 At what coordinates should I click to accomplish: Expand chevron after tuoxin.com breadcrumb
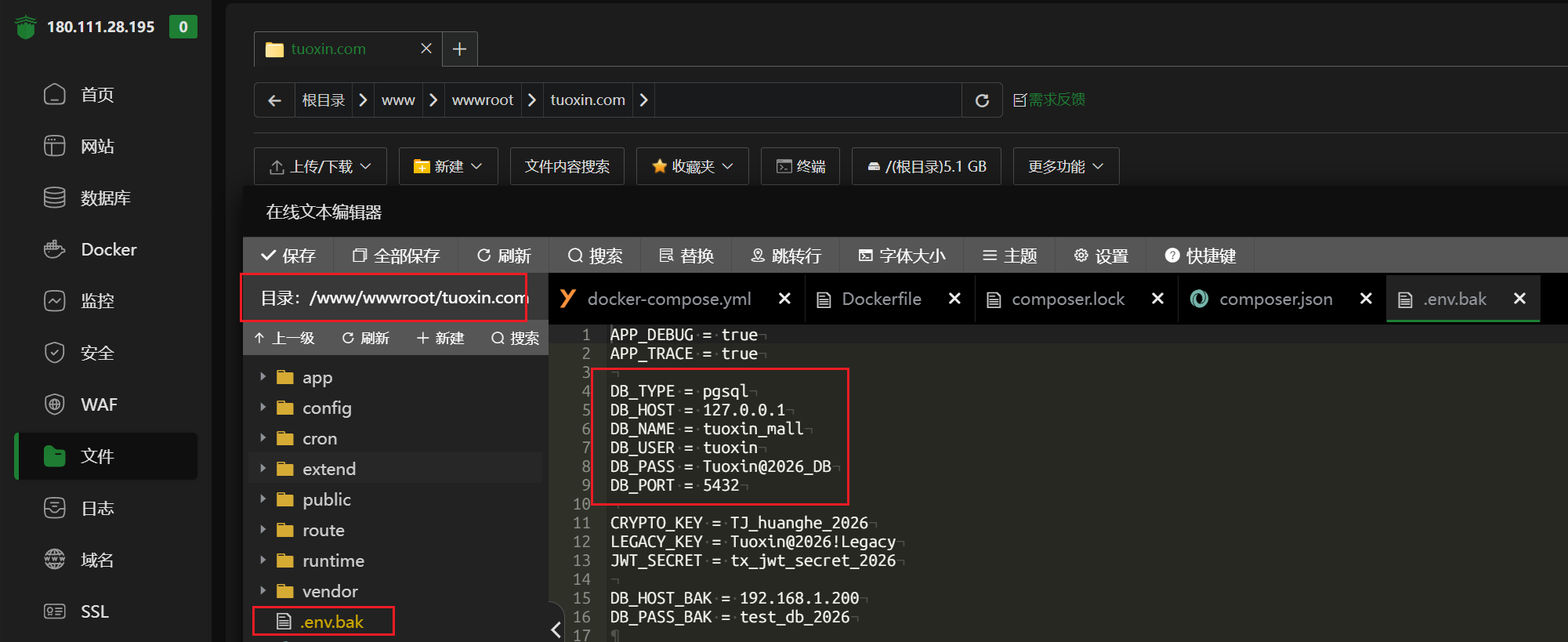pyautogui.click(x=643, y=100)
